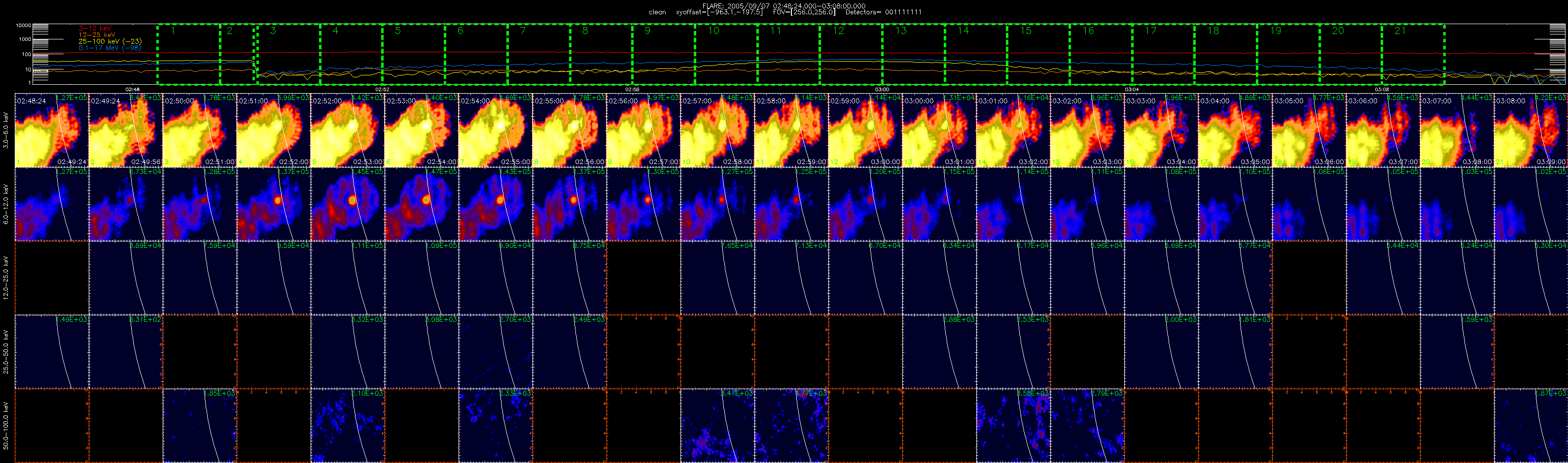
Task: Click the FLARE 2005/09/07 title line
Action: tap(784, 5)
